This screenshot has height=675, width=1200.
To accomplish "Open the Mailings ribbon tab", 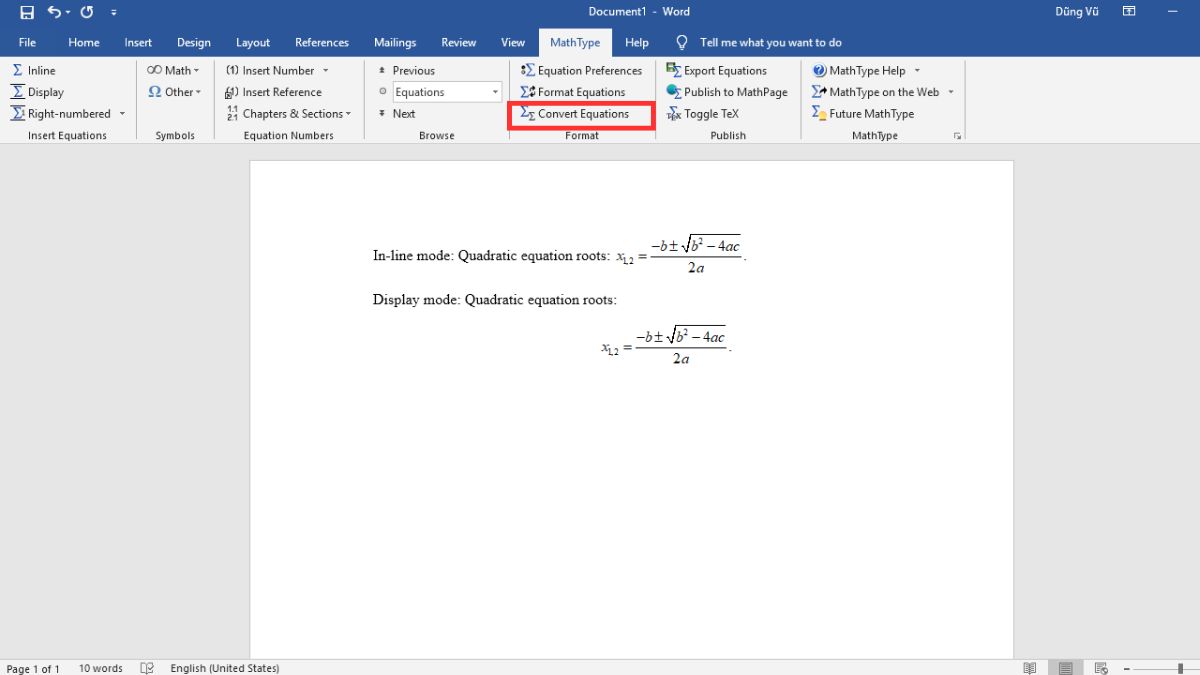I will click(x=395, y=42).
